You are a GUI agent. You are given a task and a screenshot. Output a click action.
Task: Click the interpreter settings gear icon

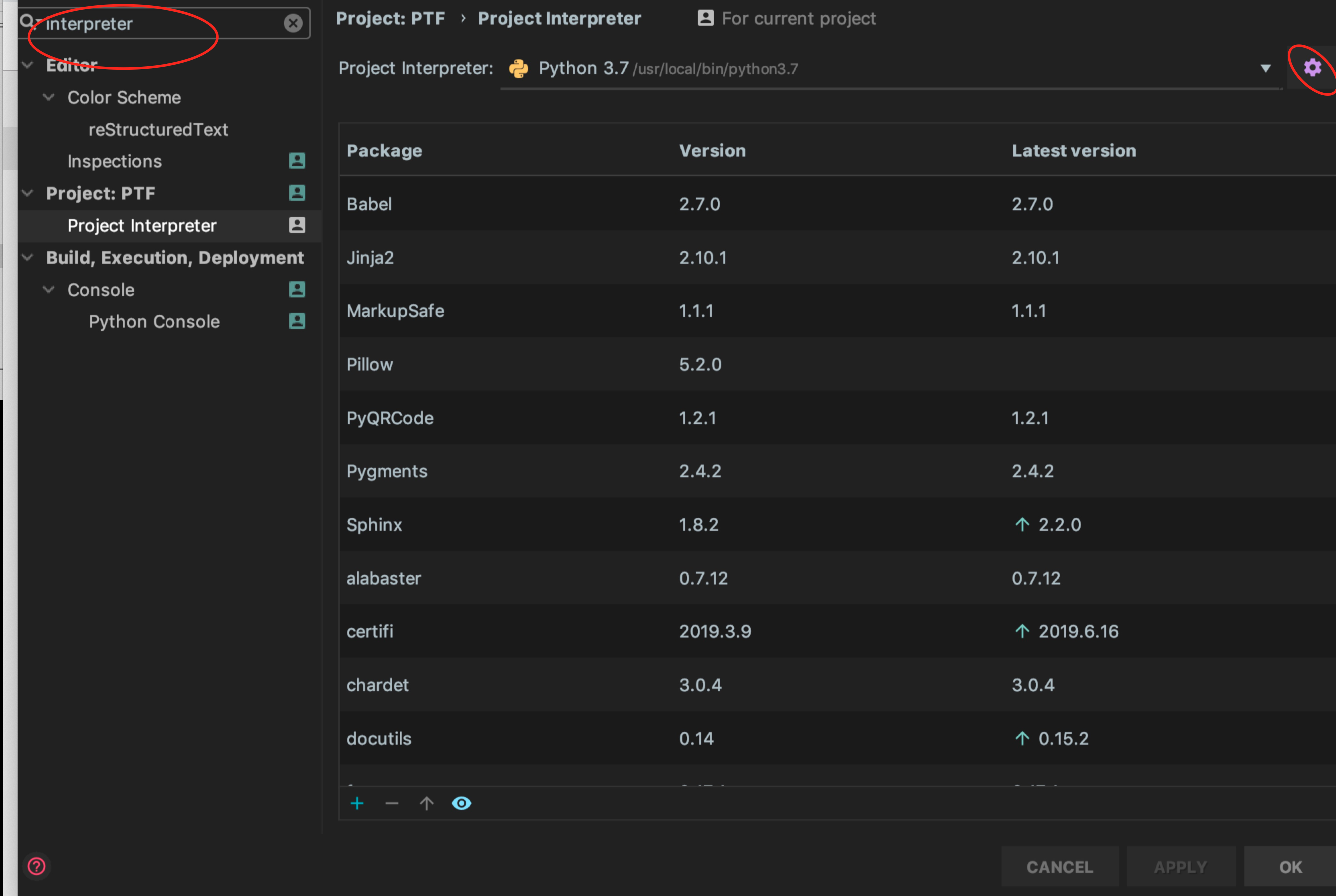[x=1312, y=68]
